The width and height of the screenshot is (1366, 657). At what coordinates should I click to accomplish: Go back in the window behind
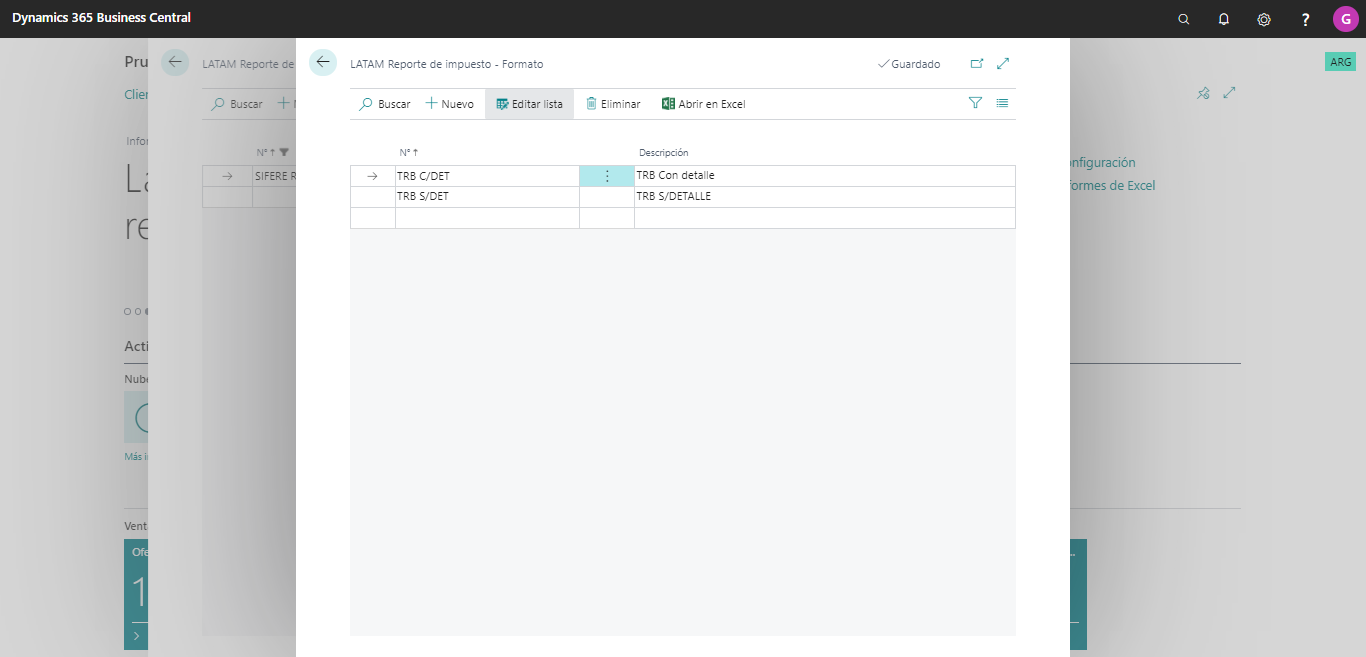(x=175, y=62)
